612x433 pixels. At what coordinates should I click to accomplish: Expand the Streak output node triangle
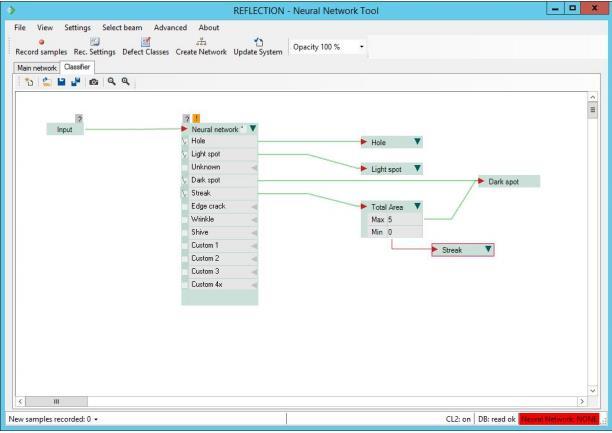(488, 249)
